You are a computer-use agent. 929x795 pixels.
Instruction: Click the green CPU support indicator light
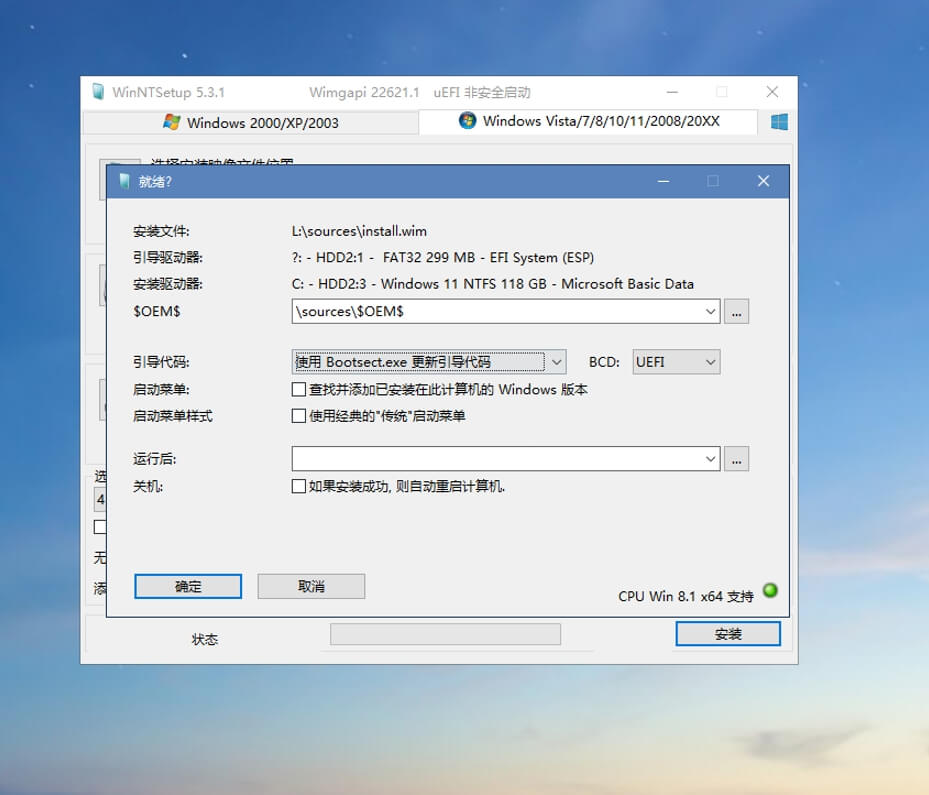click(770, 590)
